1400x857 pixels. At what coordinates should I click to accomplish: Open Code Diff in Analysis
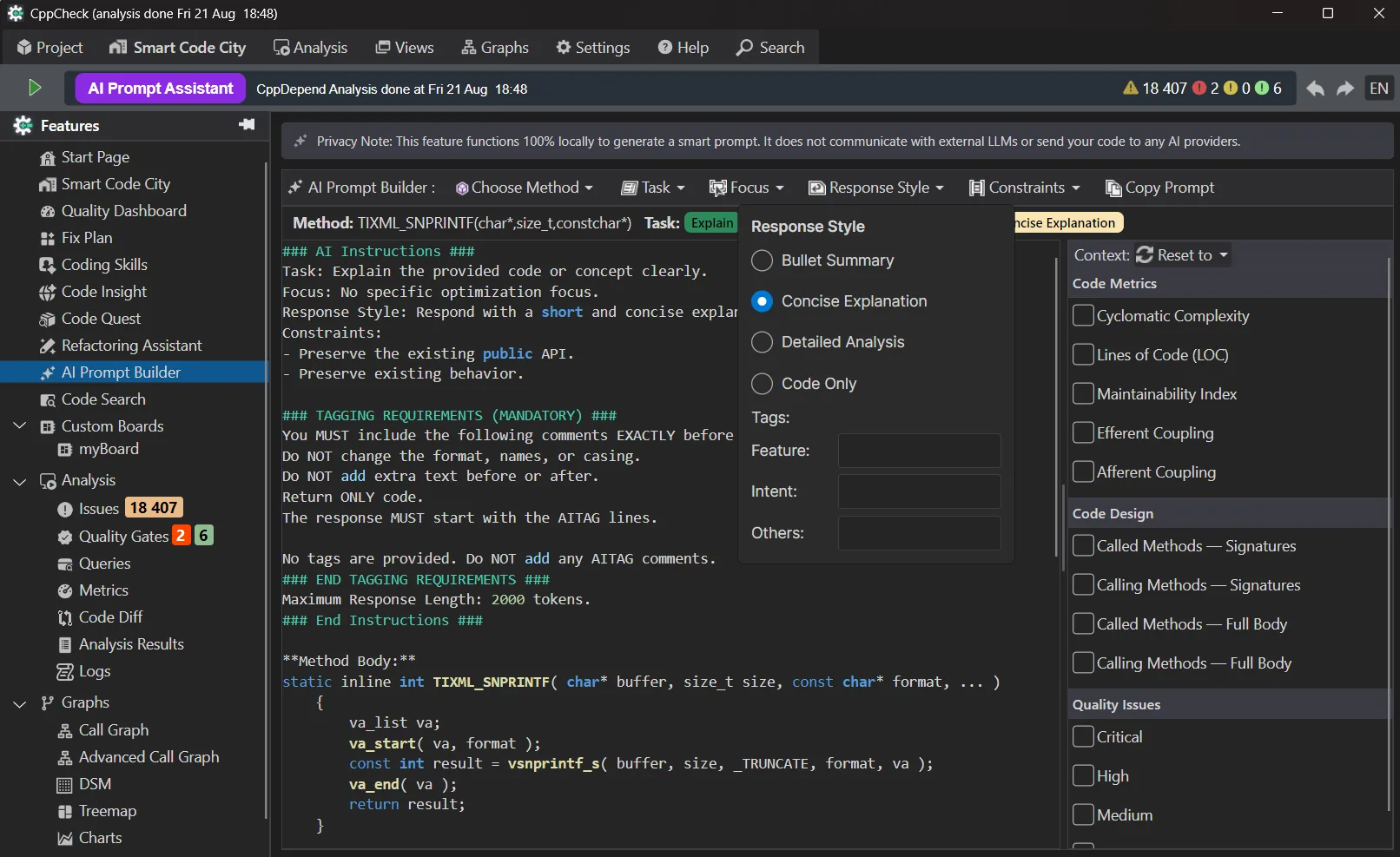(x=100, y=617)
